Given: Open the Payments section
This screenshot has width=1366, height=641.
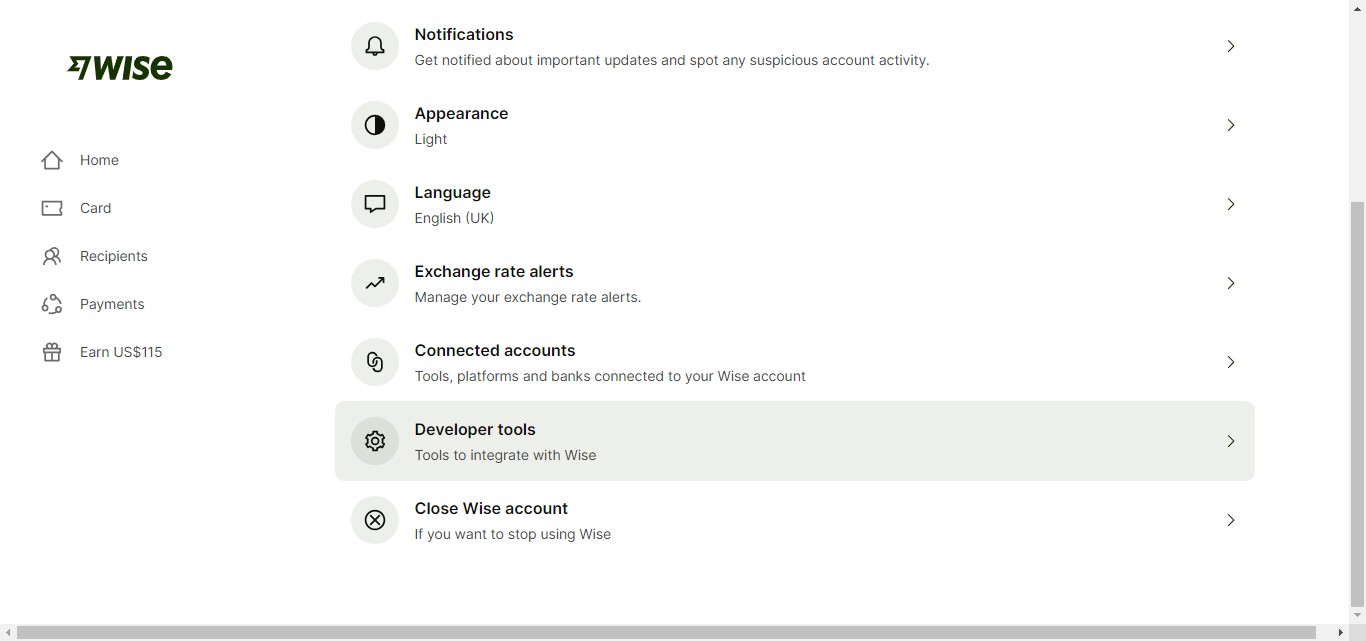Looking at the screenshot, I should coord(111,304).
